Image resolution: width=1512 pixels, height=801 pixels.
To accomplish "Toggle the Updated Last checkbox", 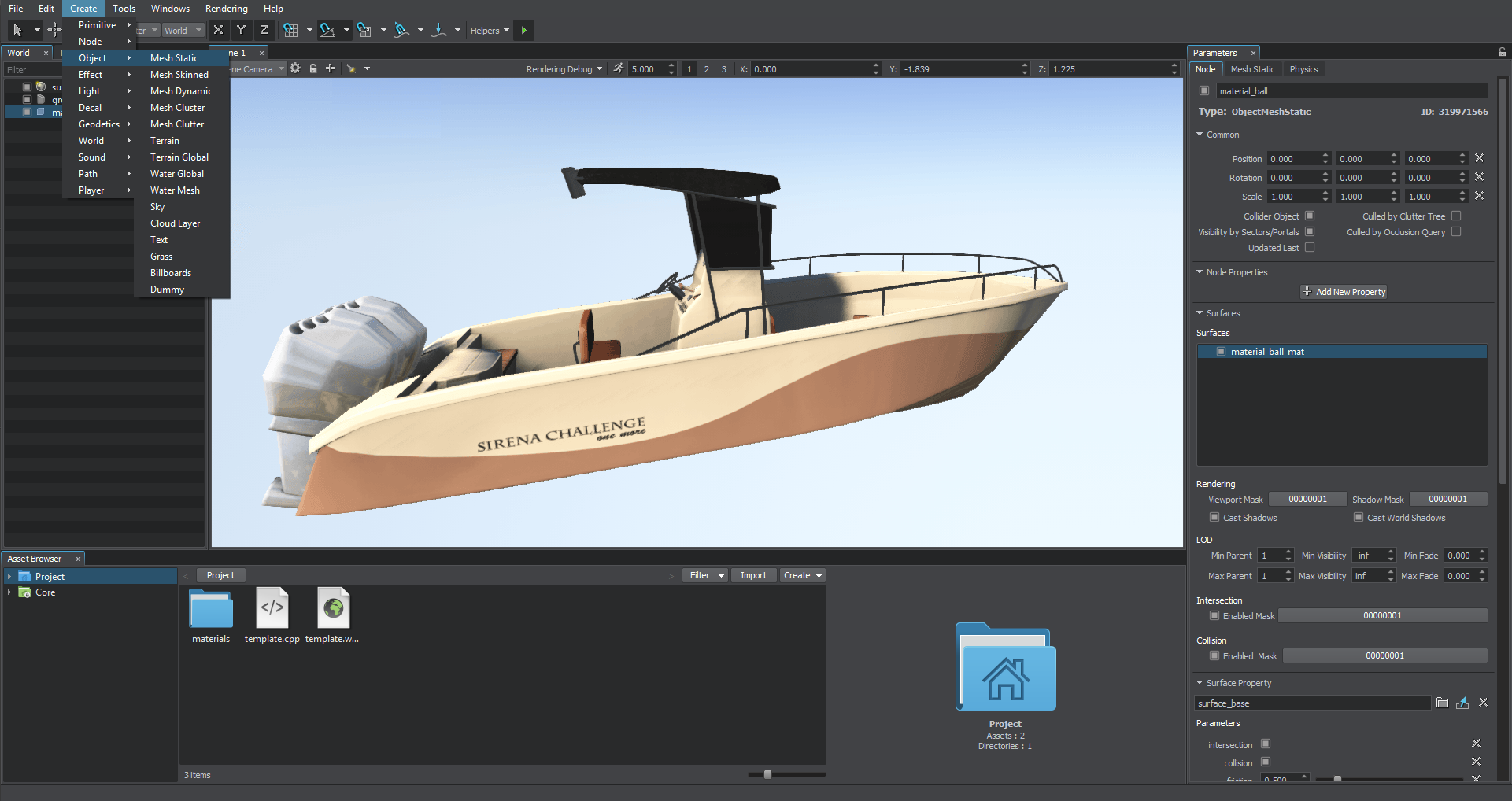I will point(1310,247).
